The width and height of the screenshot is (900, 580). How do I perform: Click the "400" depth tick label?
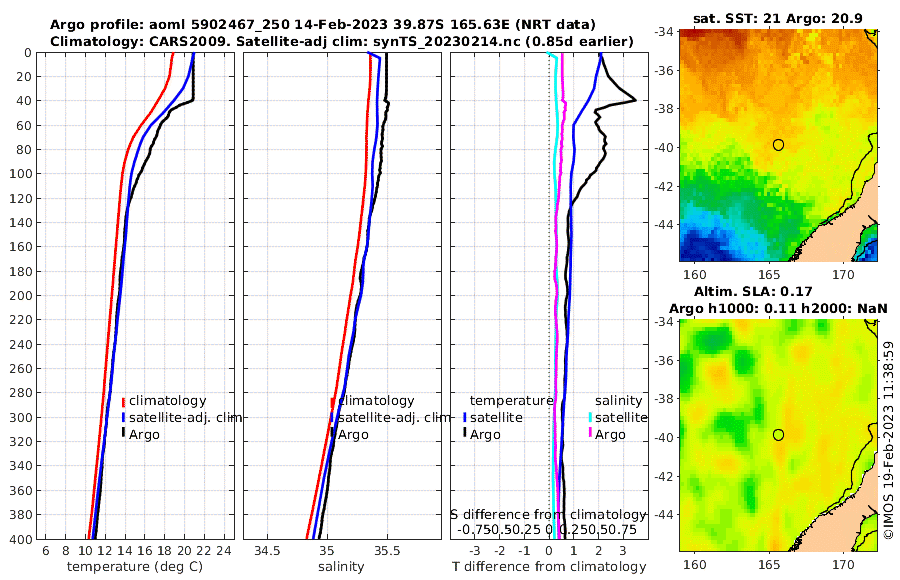click(x=20, y=539)
